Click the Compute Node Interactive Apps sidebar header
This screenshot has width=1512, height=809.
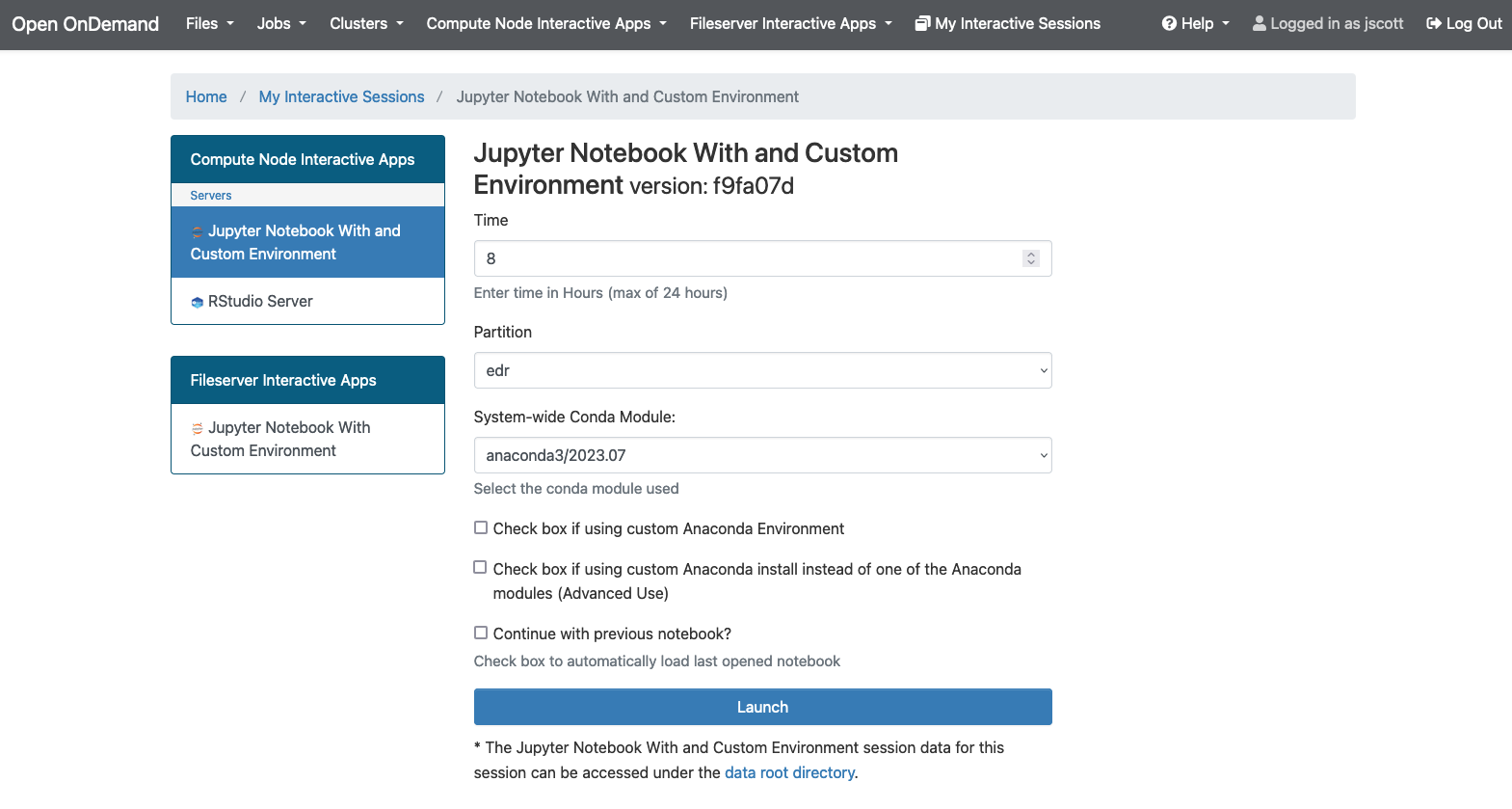click(307, 159)
